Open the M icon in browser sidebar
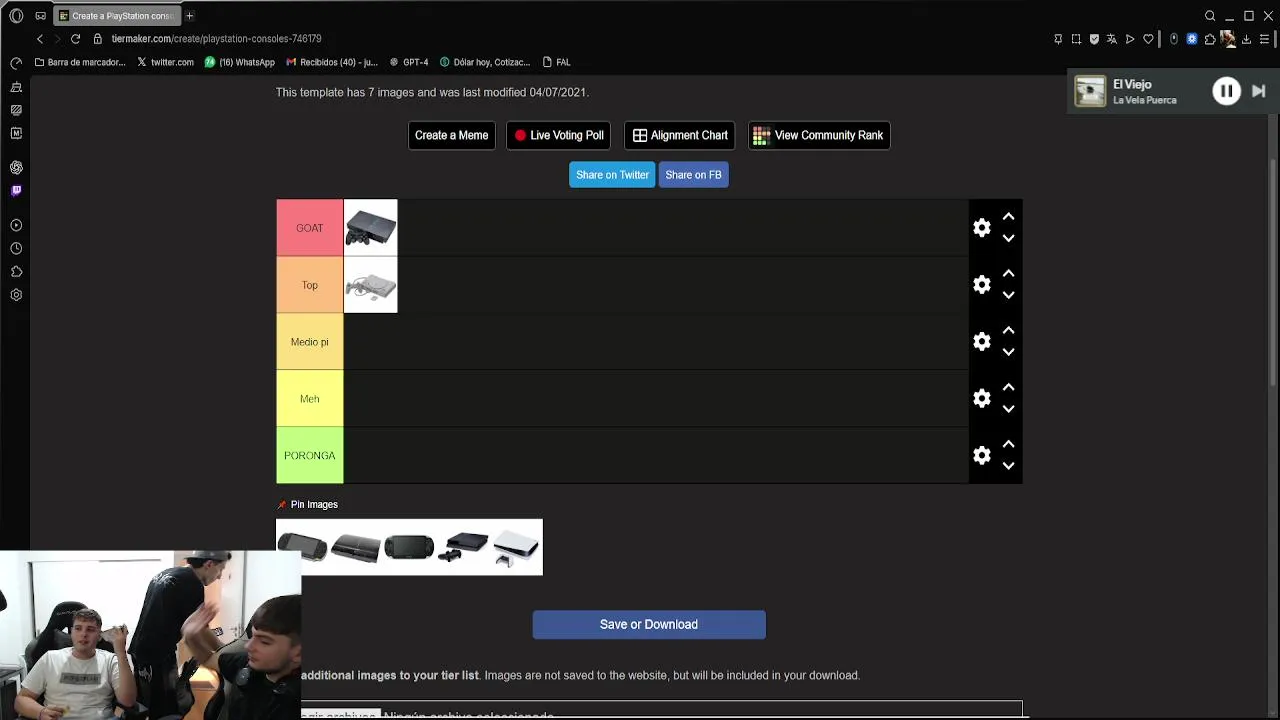1280x720 pixels. point(16,133)
